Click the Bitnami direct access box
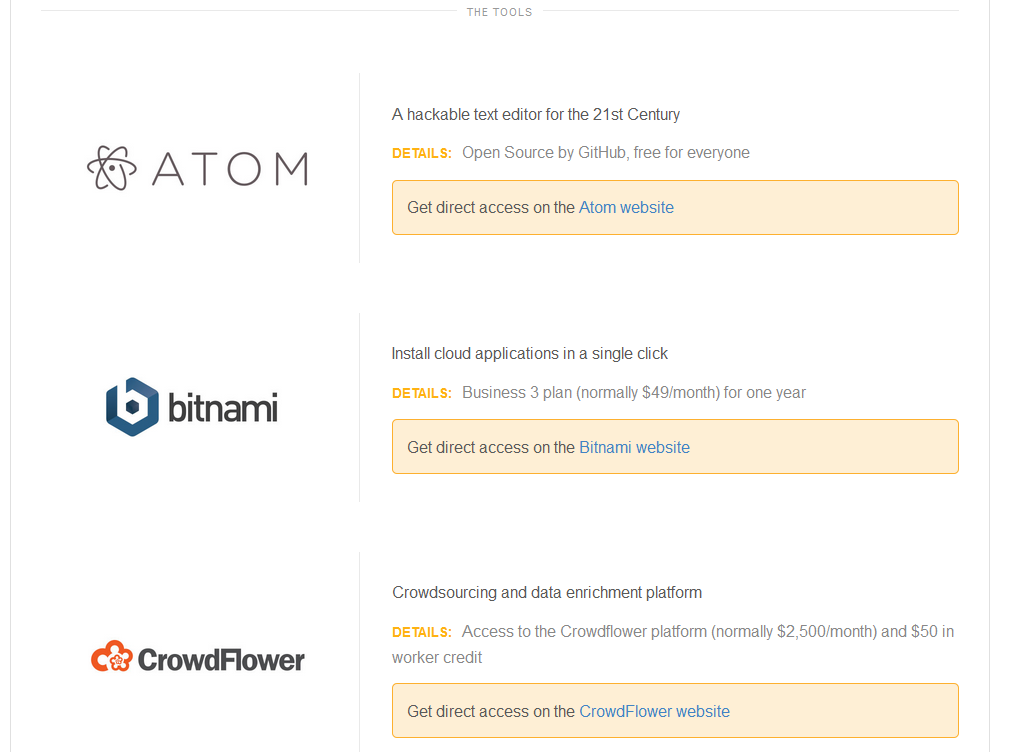The width and height of the screenshot is (1010, 752). tap(675, 447)
